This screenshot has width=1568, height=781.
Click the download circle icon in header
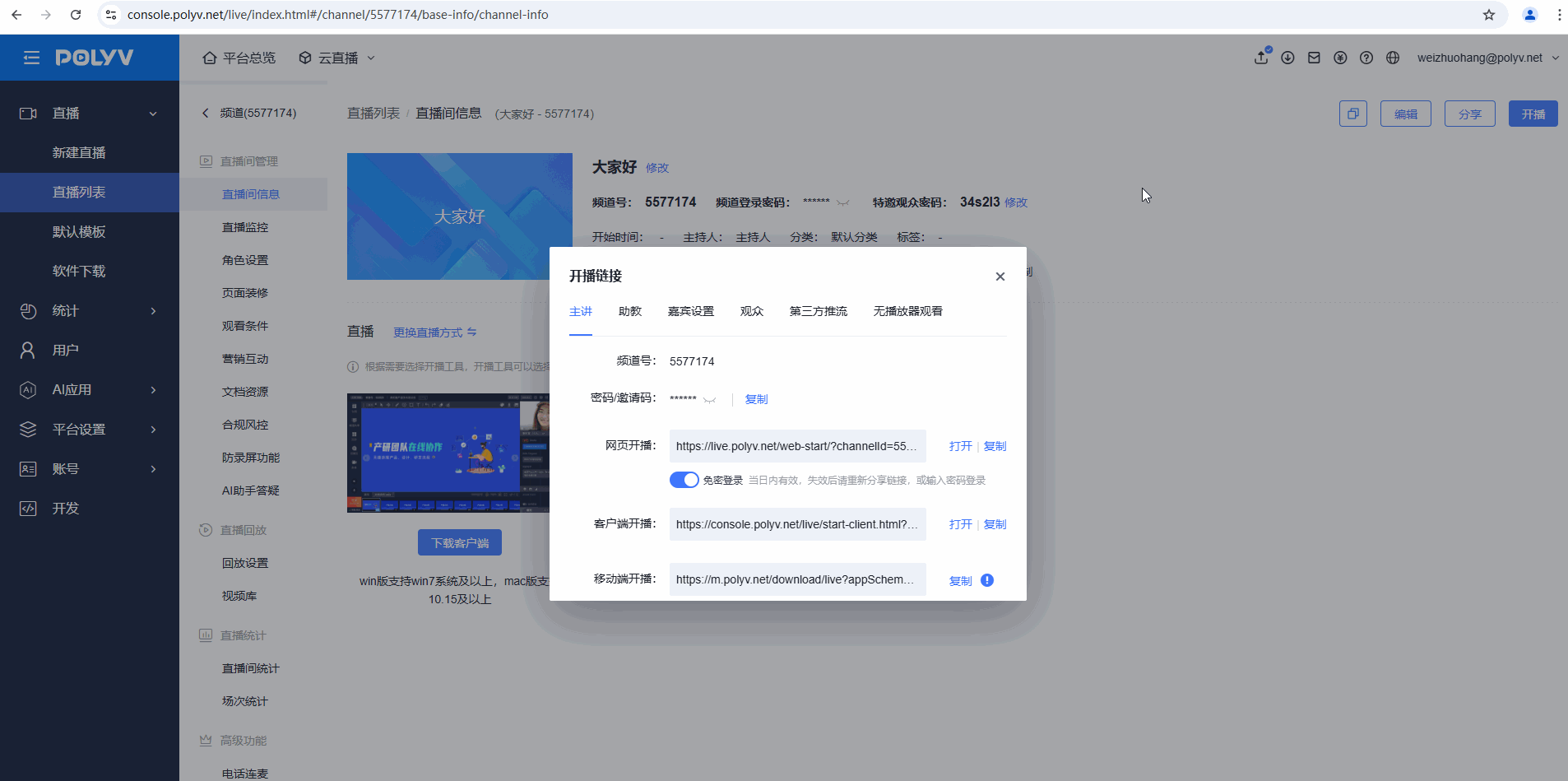tap(1287, 58)
